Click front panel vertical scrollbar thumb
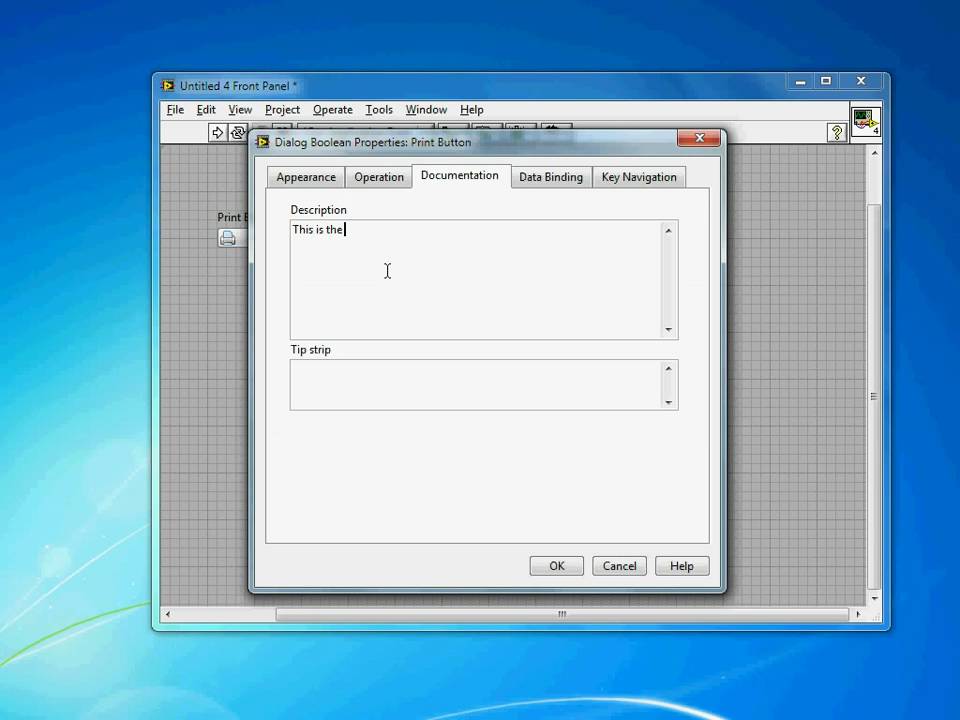 point(874,396)
